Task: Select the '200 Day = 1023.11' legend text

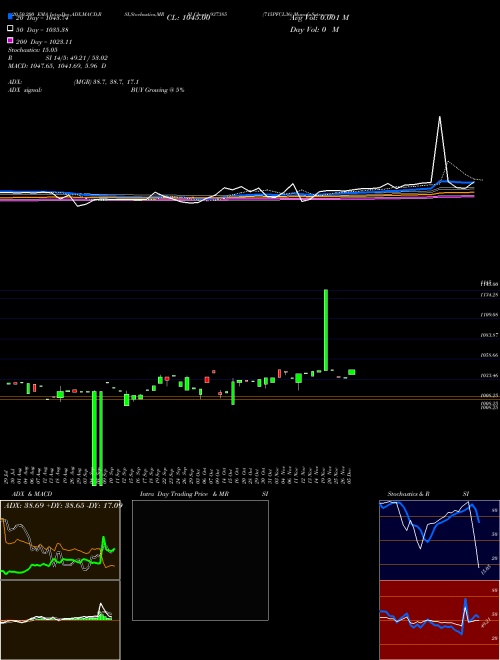Action: point(44,42)
